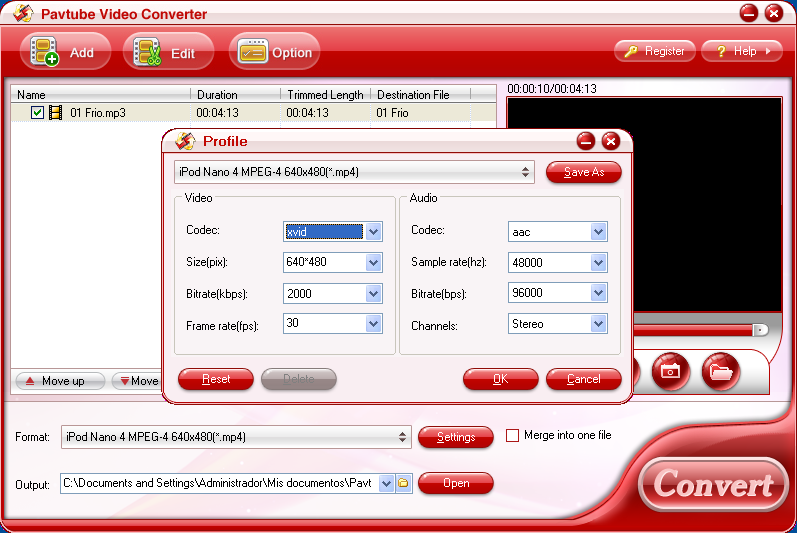This screenshot has height=533, width=797.
Task: Open profile preset dropdown in Profile dialog
Action: (x=354, y=172)
